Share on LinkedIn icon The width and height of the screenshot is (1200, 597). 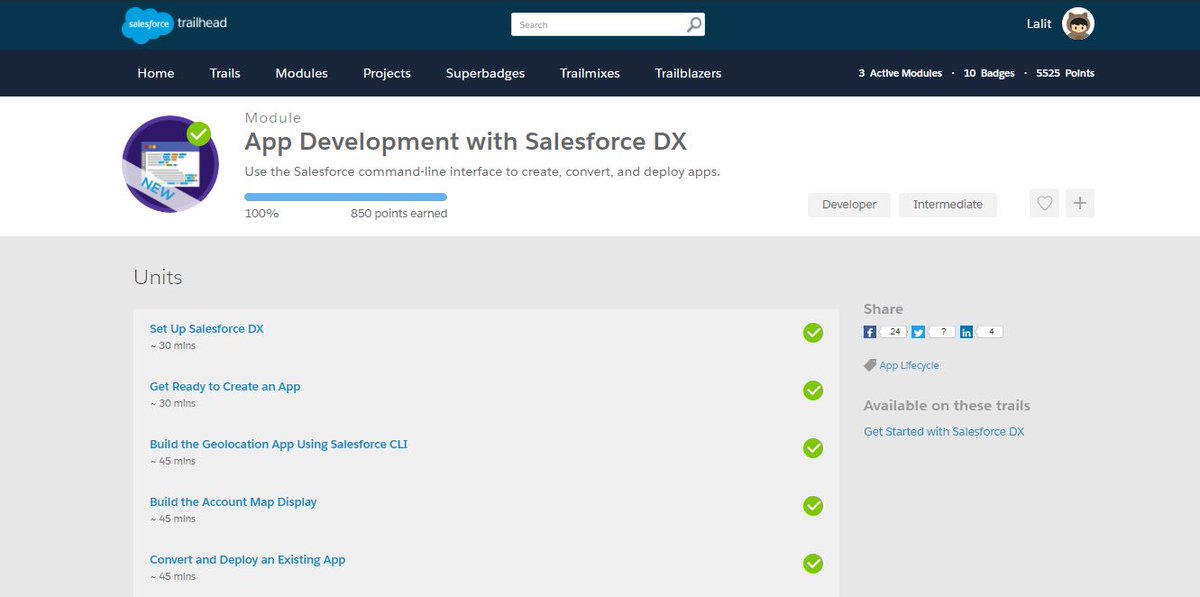click(x=966, y=332)
